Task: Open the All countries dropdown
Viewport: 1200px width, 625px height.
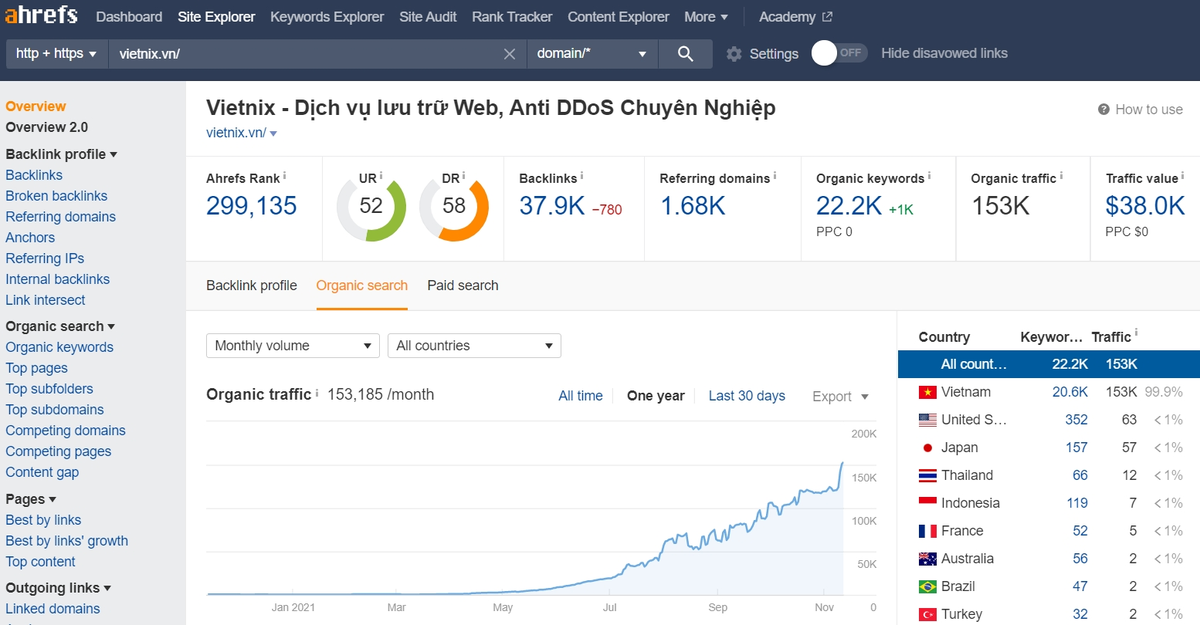Action: pos(474,346)
